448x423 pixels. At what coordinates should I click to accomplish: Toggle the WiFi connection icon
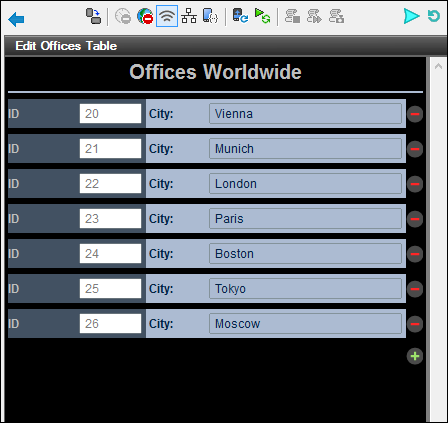tap(167, 16)
